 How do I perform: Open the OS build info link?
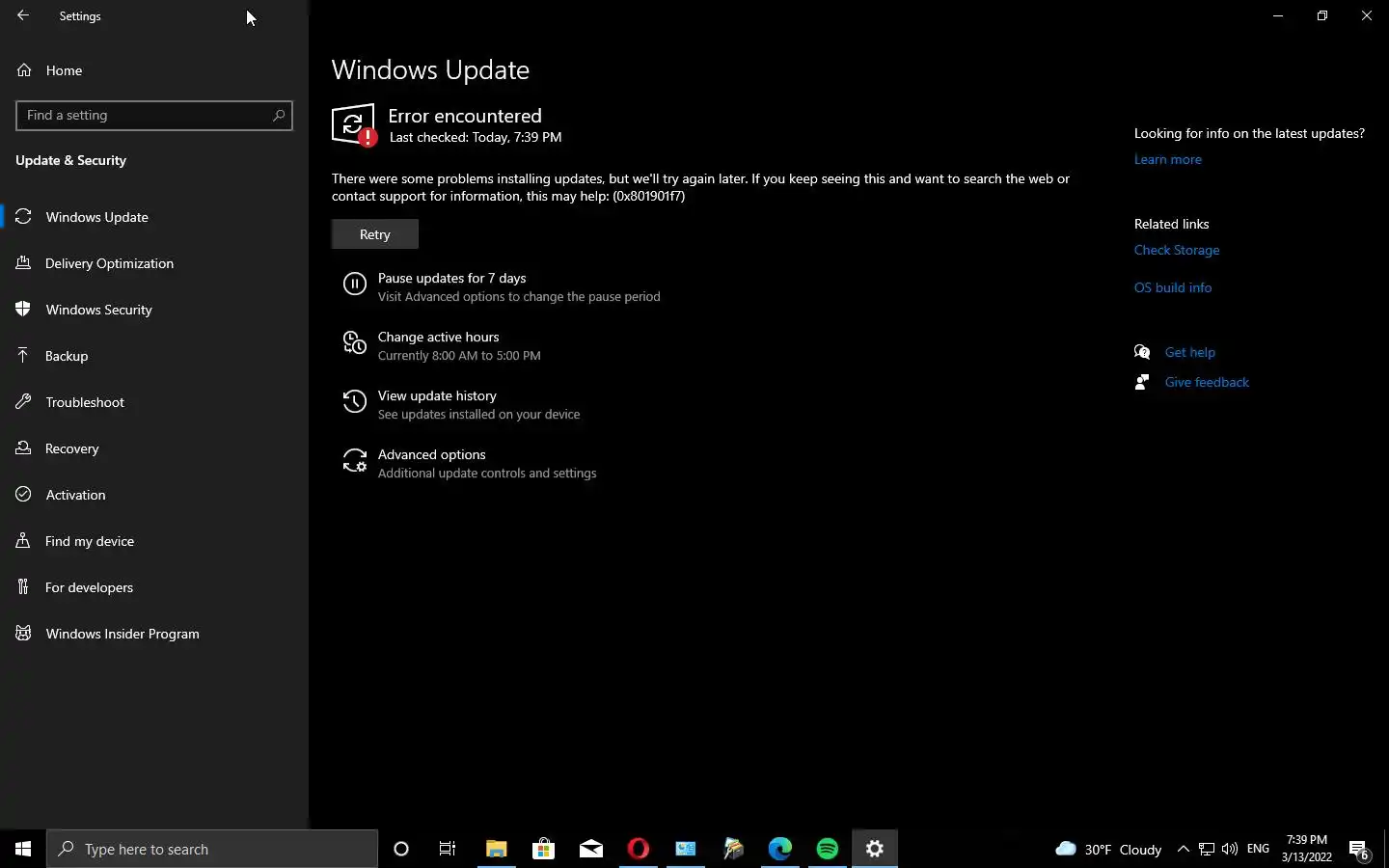pos(1173,287)
